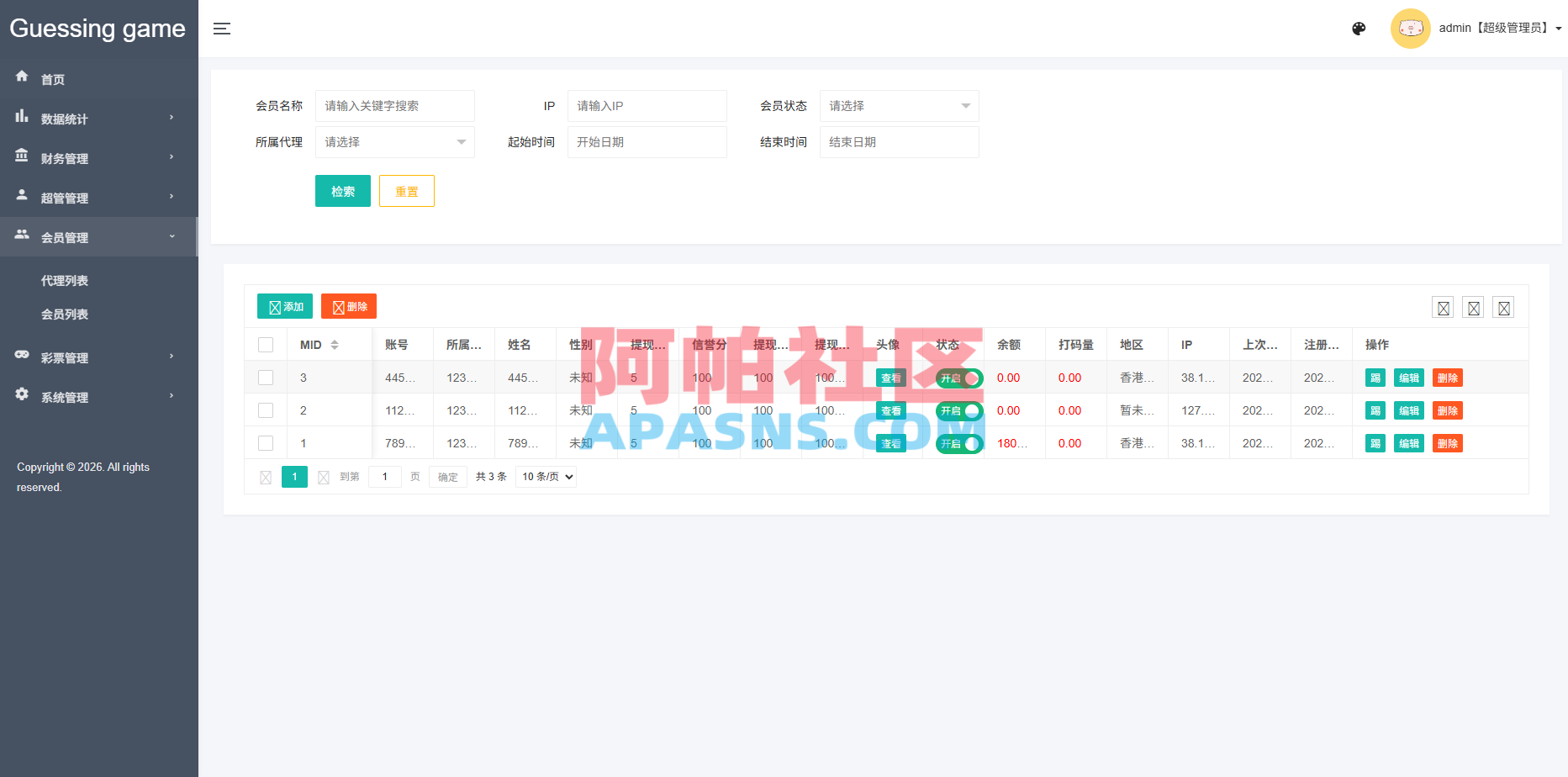Click the home icon beside 首页
Image resolution: width=1568 pixels, height=777 pixels.
pyautogui.click(x=22, y=76)
